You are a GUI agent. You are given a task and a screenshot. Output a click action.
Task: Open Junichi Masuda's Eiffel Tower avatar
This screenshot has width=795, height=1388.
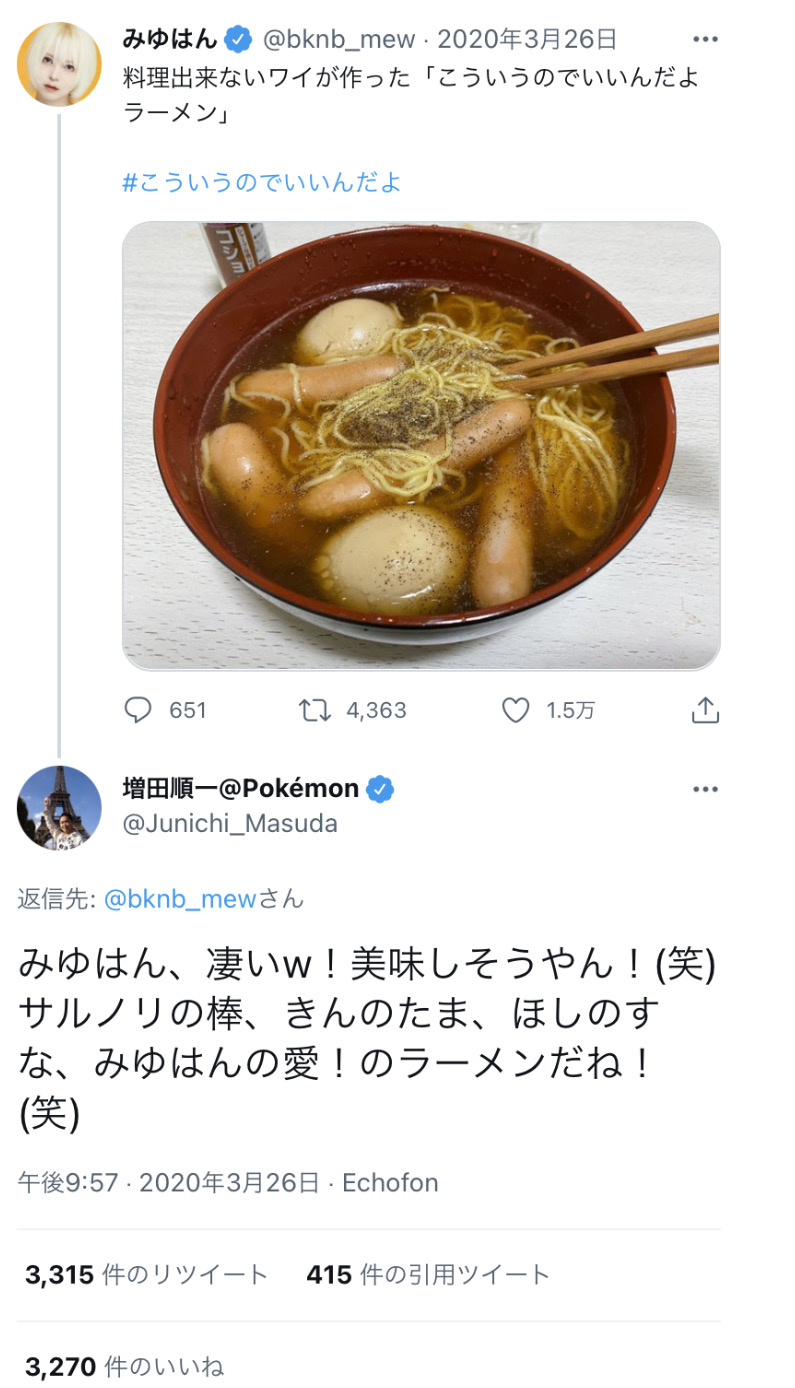[x=59, y=808]
